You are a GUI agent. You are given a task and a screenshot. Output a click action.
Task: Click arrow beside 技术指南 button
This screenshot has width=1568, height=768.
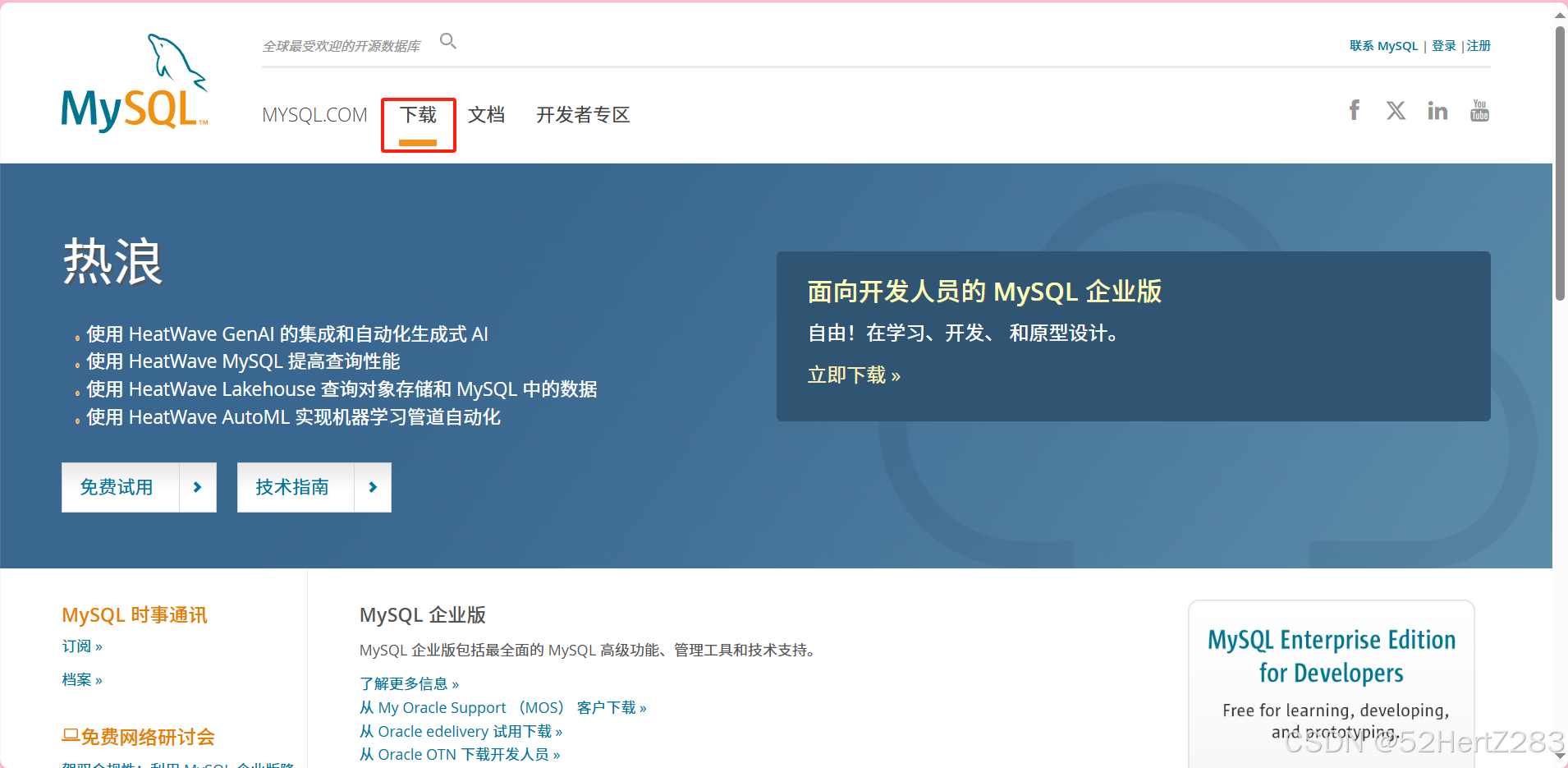373,487
